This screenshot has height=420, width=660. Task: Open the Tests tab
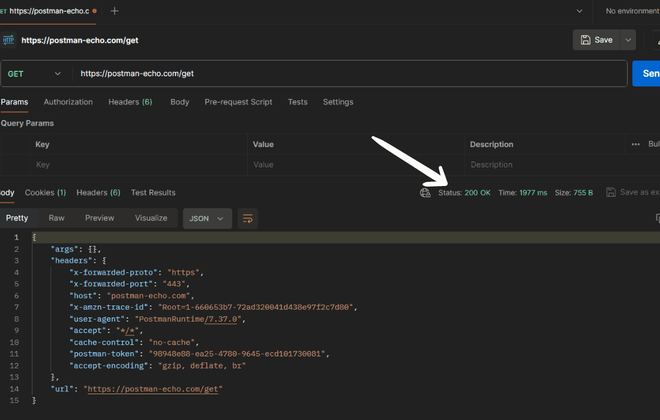click(x=298, y=102)
